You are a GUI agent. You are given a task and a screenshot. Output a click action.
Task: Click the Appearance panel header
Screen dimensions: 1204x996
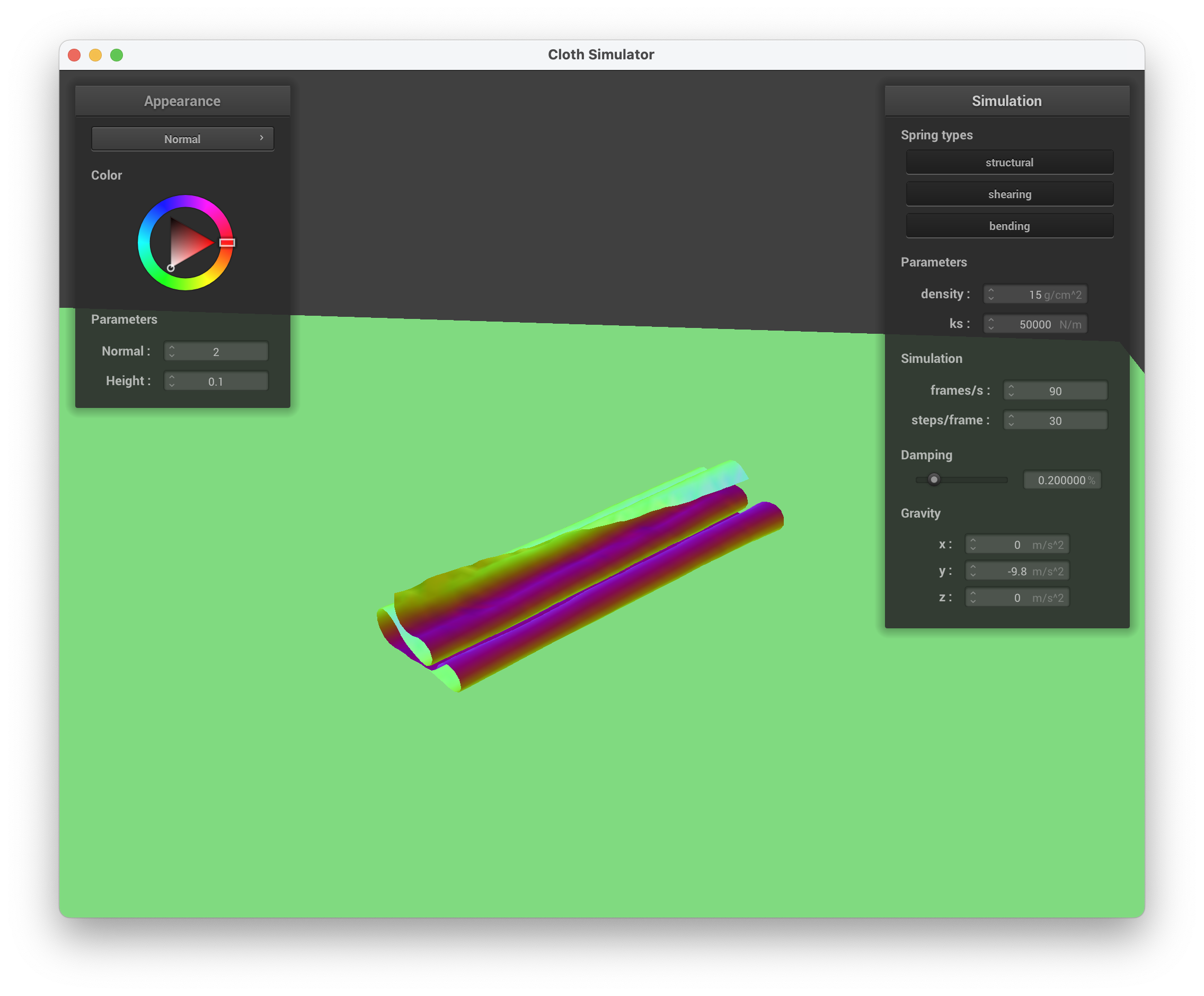click(x=182, y=101)
